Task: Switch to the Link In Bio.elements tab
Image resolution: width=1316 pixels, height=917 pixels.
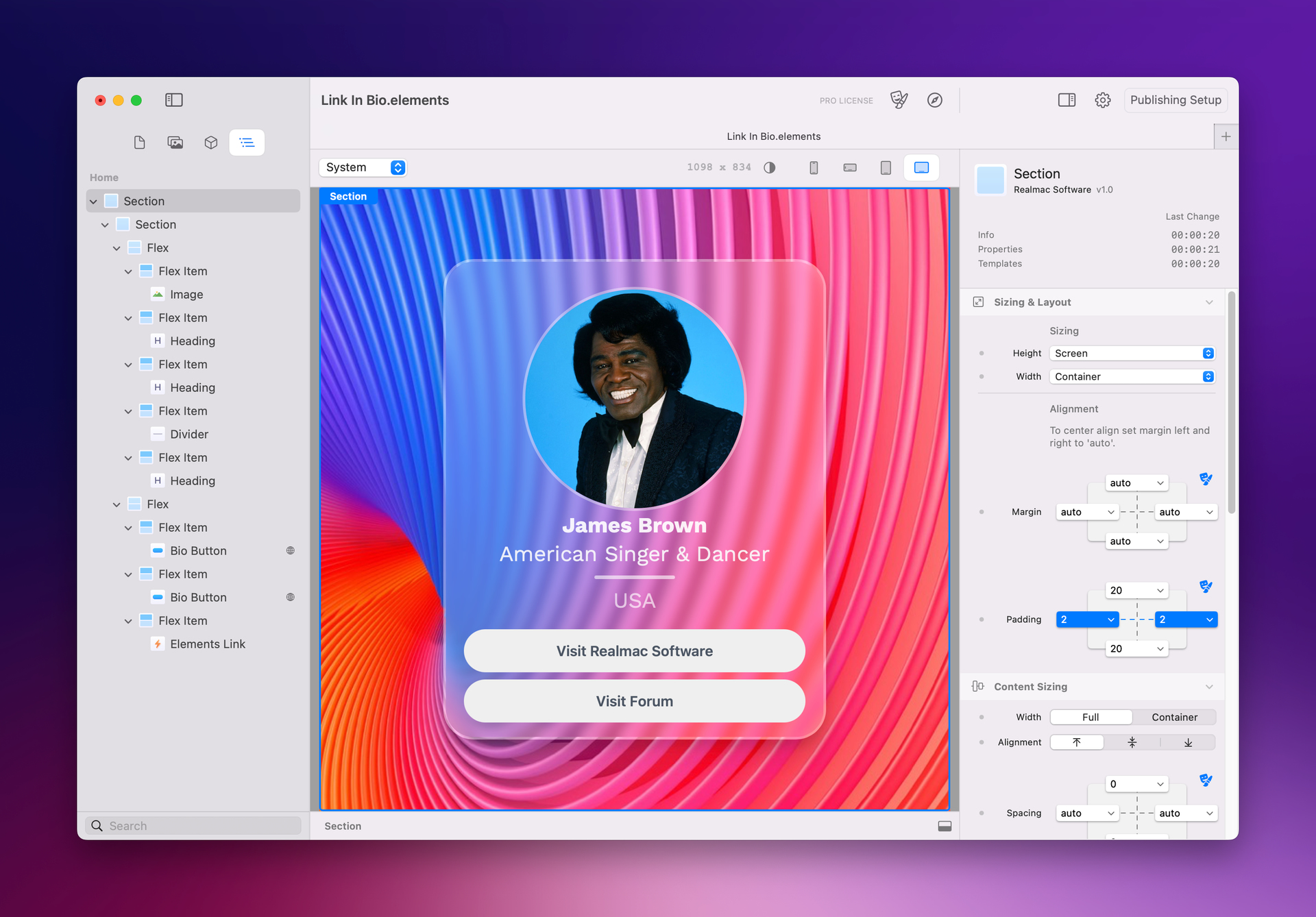Action: 773,136
